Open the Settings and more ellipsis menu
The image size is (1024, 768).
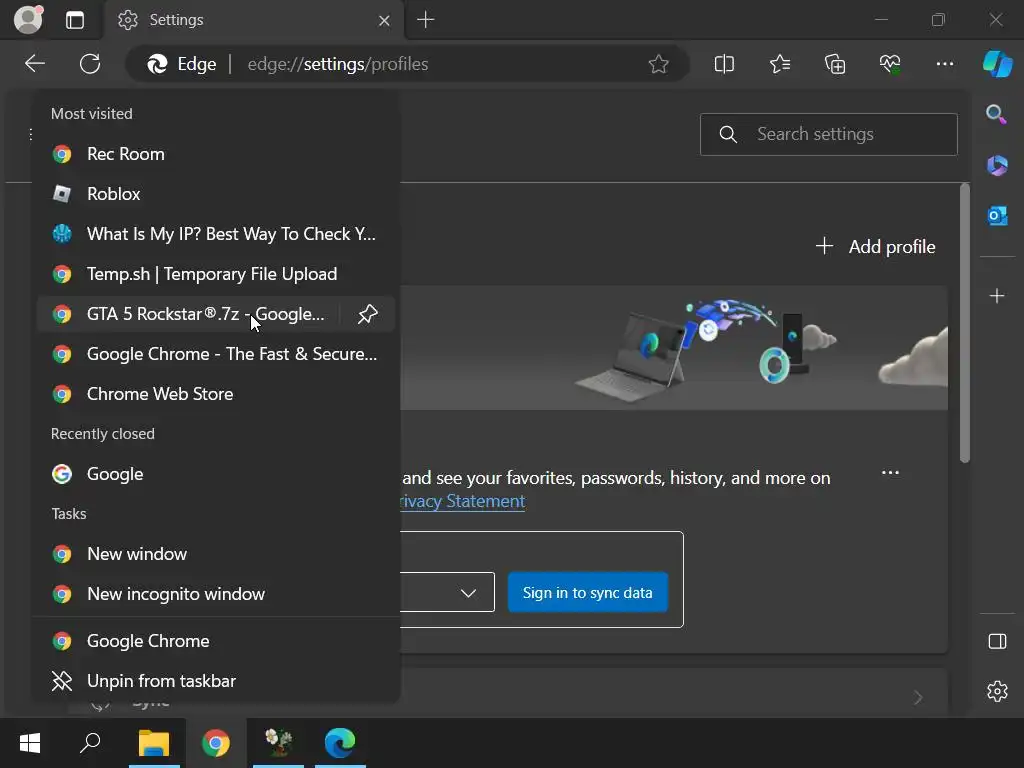tap(944, 64)
